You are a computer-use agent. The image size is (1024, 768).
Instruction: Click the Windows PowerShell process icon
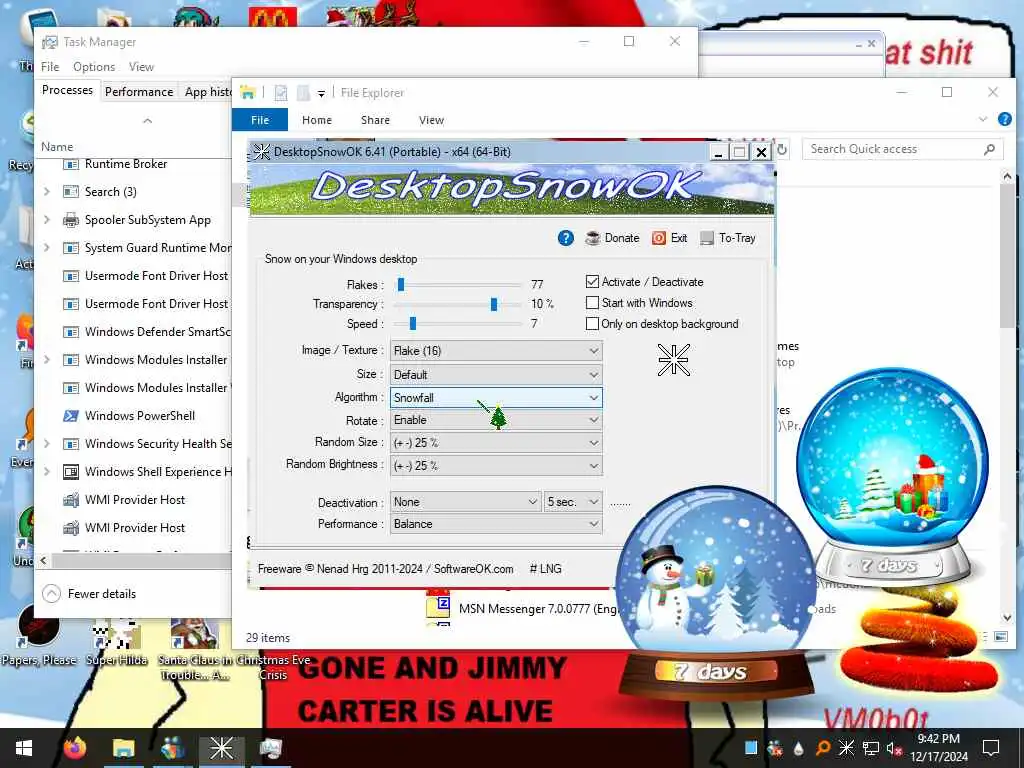point(71,416)
